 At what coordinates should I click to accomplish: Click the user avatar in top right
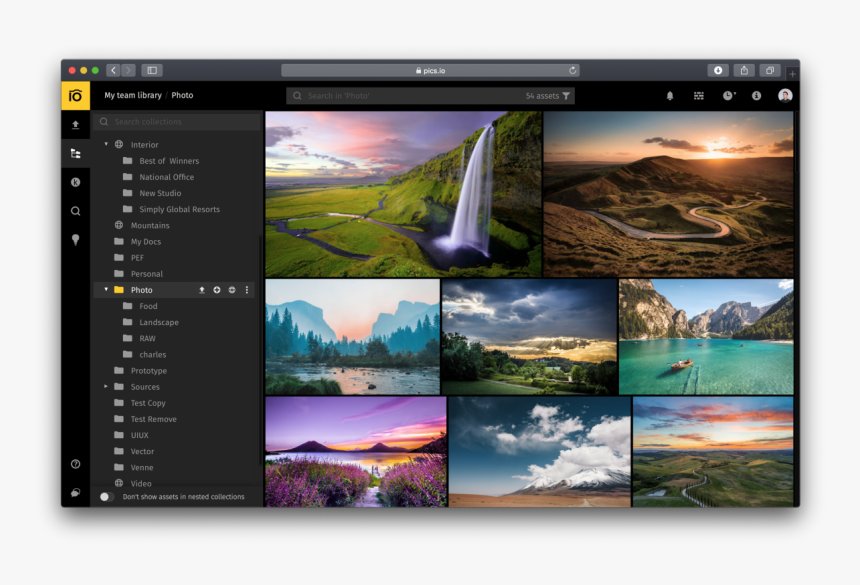(785, 96)
